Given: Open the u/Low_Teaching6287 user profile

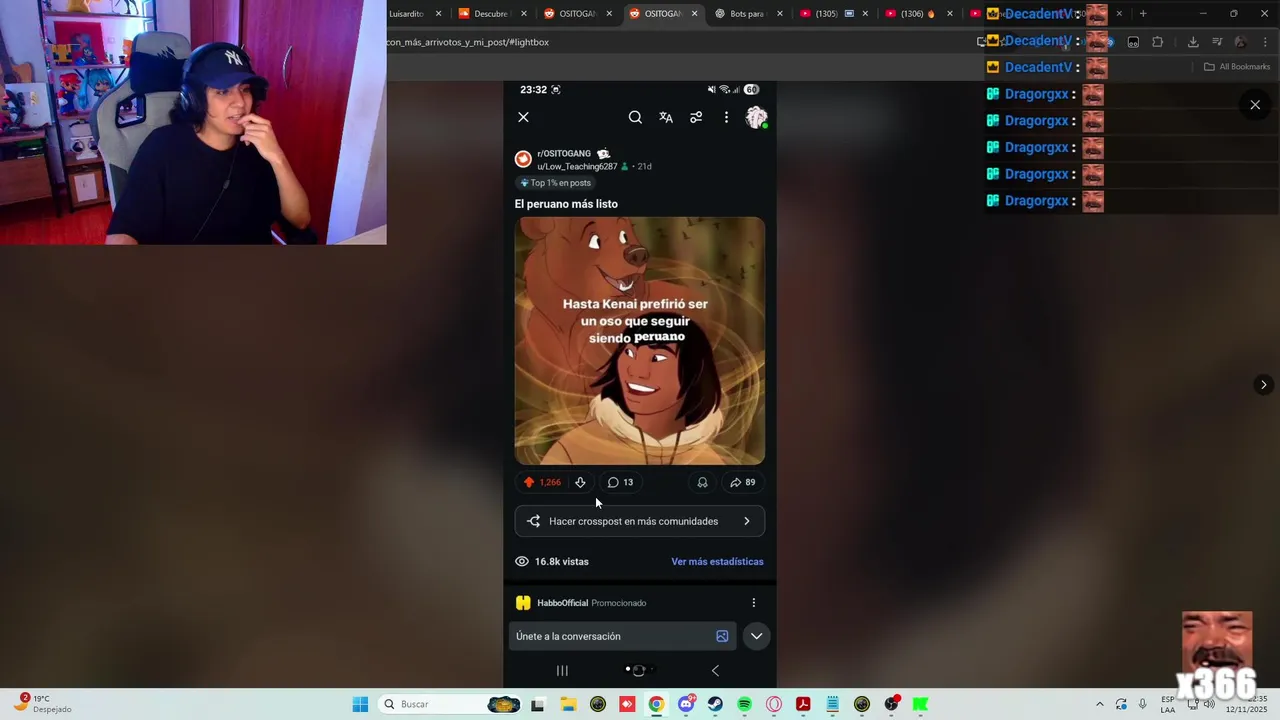Looking at the screenshot, I should click(577, 166).
